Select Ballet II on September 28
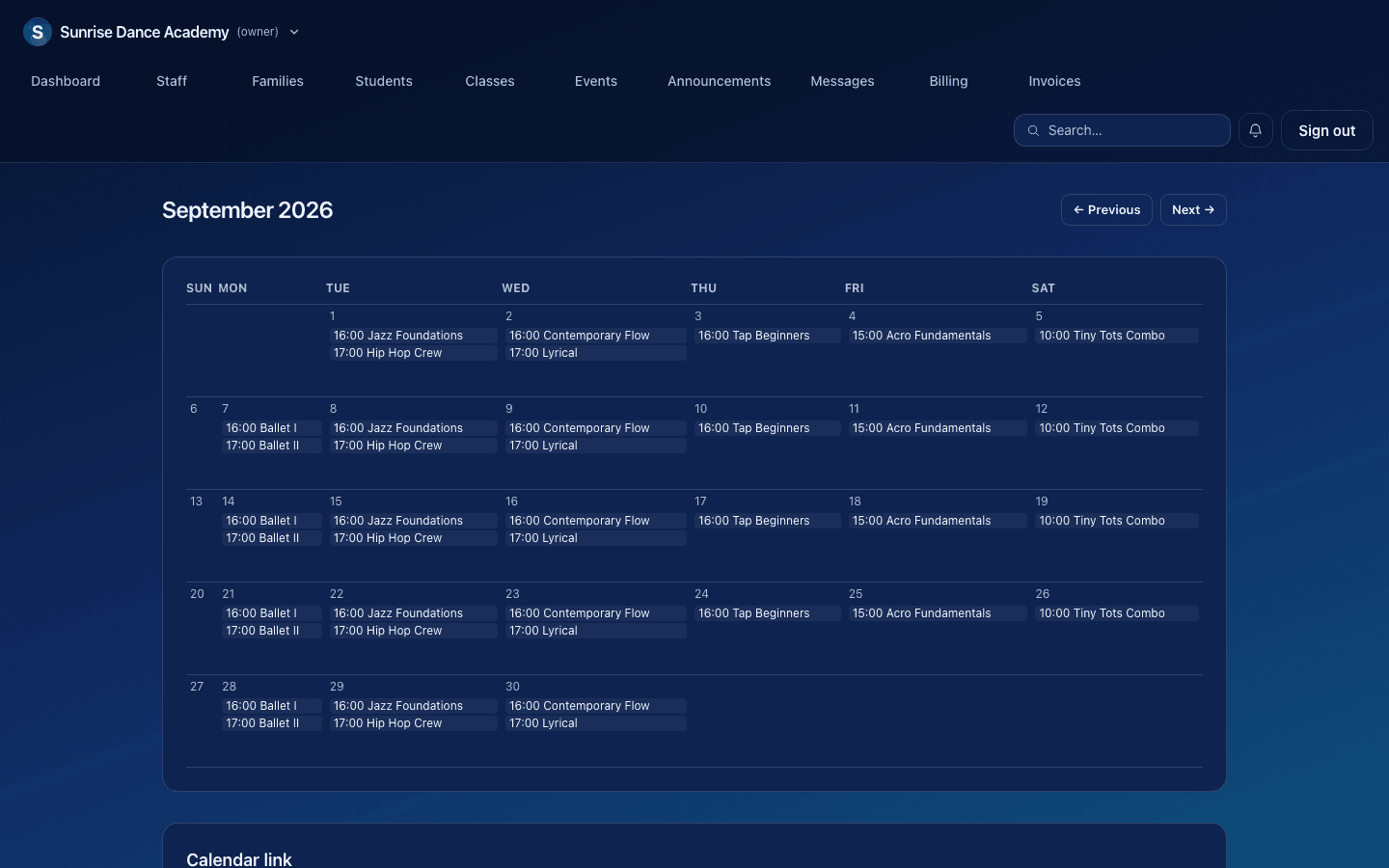This screenshot has height=868, width=1389. pos(272,723)
